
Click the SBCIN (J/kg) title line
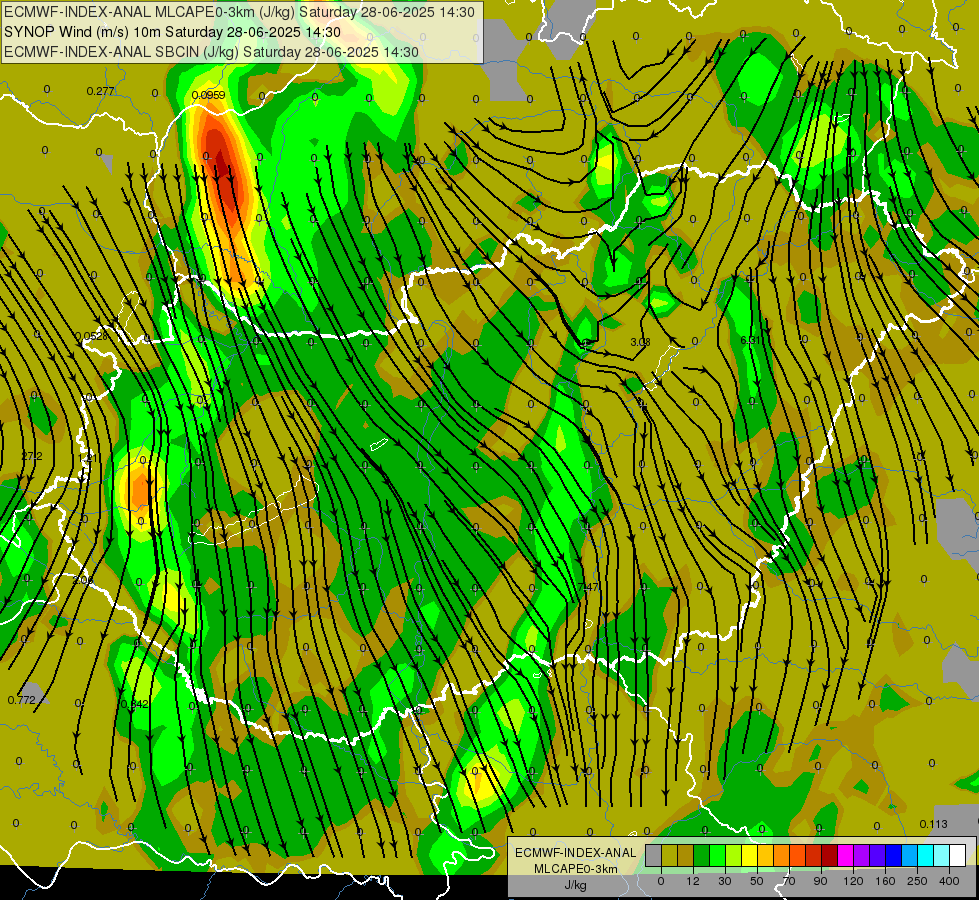211,52
